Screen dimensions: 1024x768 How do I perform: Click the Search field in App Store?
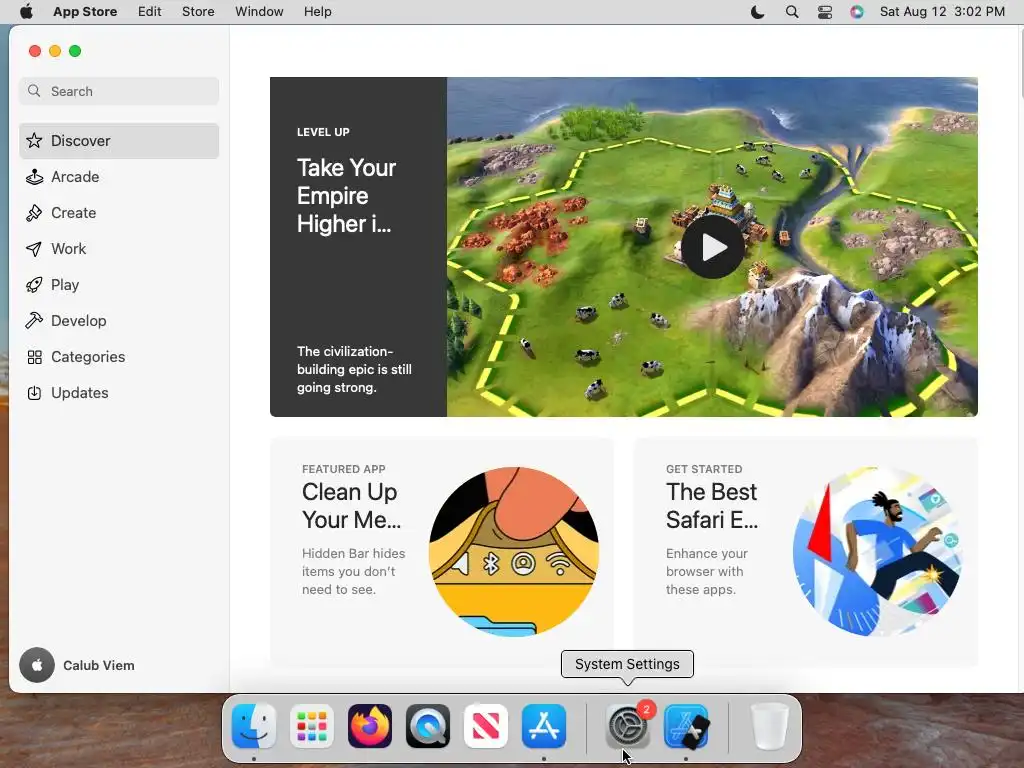tap(119, 91)
